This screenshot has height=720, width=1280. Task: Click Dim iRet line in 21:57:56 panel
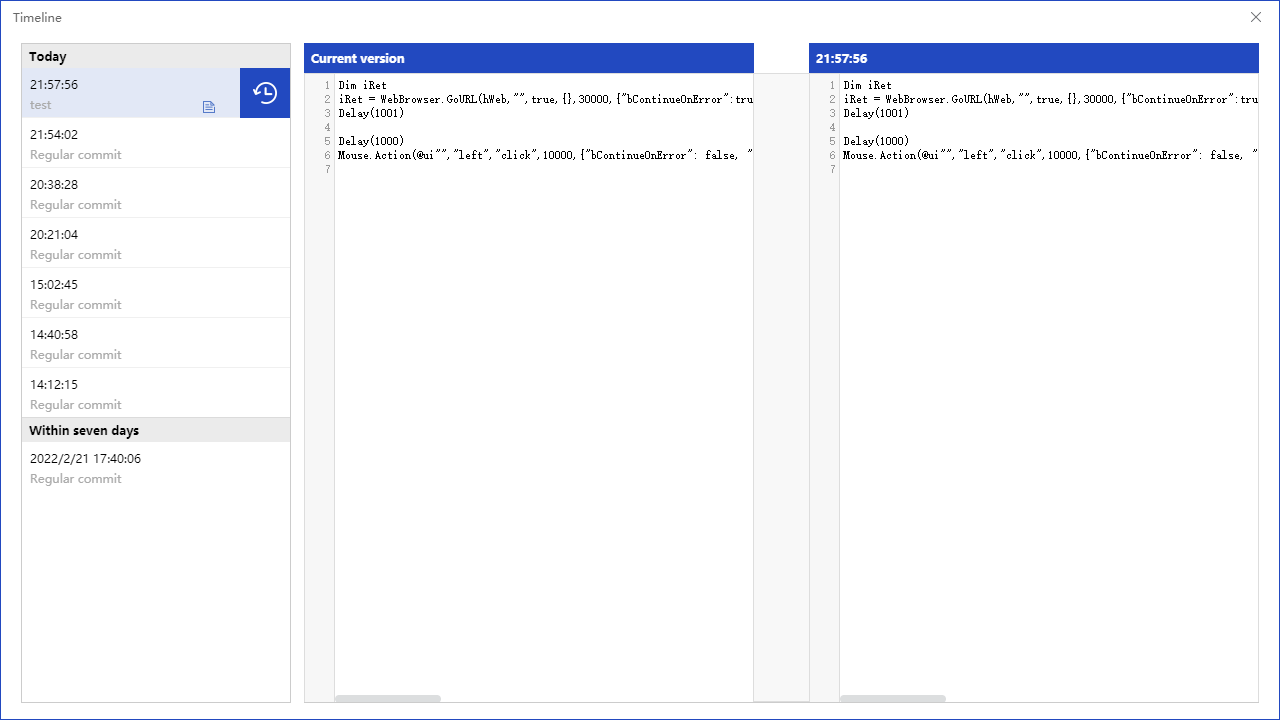coord(867,85)
